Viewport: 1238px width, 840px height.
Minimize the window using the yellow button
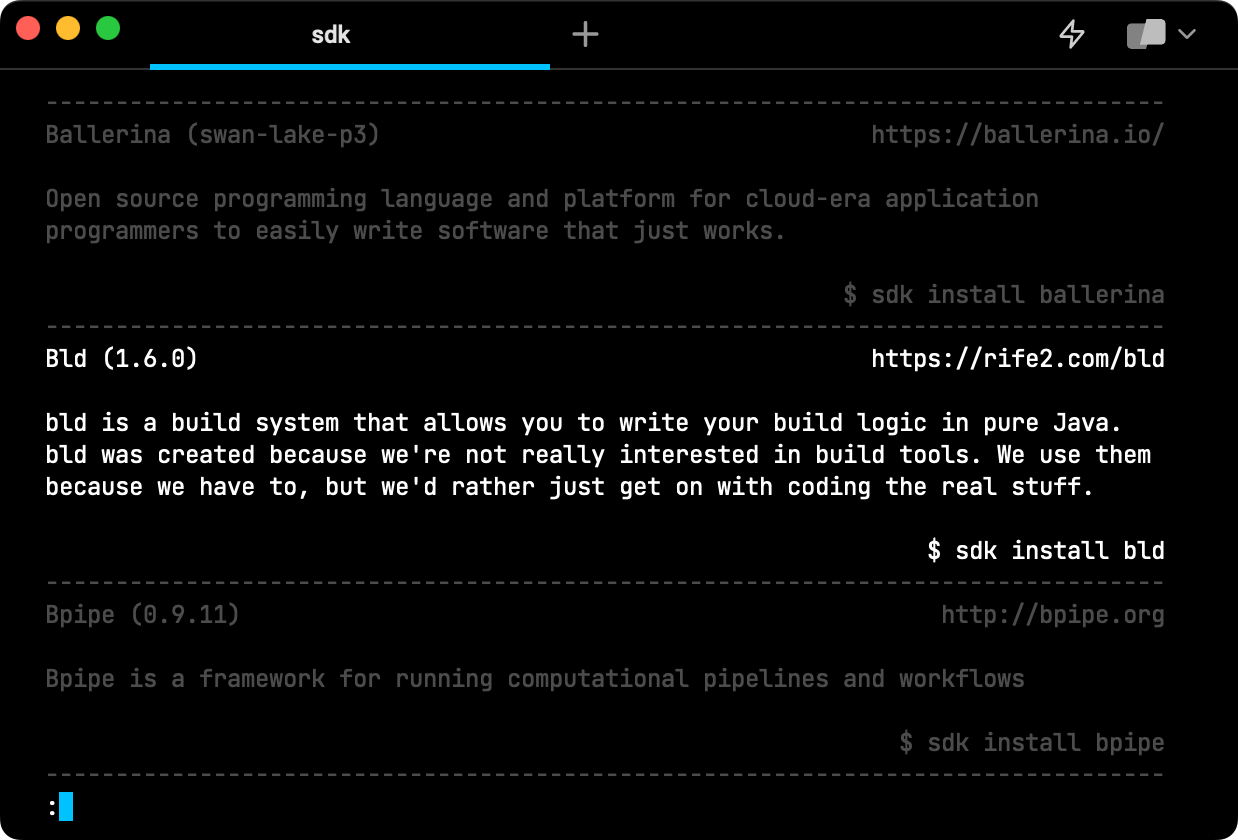(x=68, y=28)
